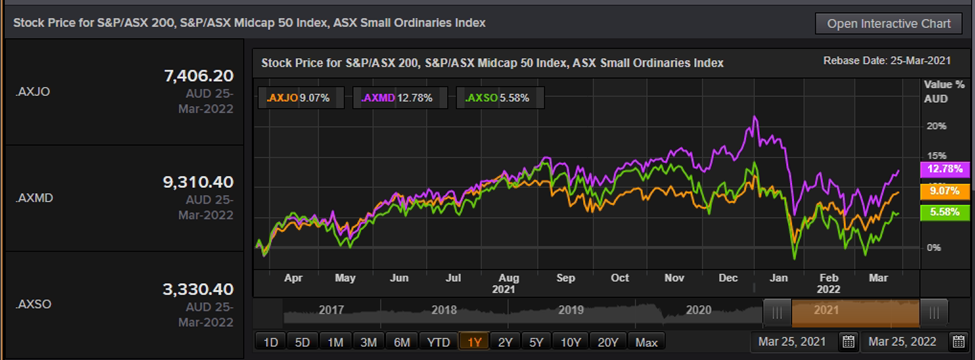Select the 1Y time range
Screen dimensions: 975x360
[x=474, y=341]
